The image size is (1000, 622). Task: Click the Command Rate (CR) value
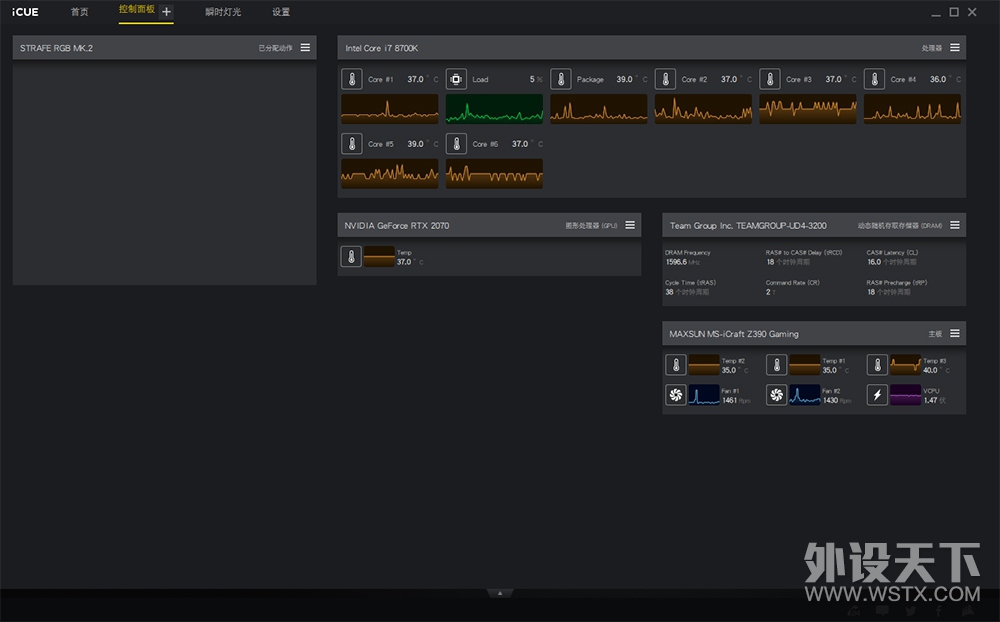pos(768,292)
